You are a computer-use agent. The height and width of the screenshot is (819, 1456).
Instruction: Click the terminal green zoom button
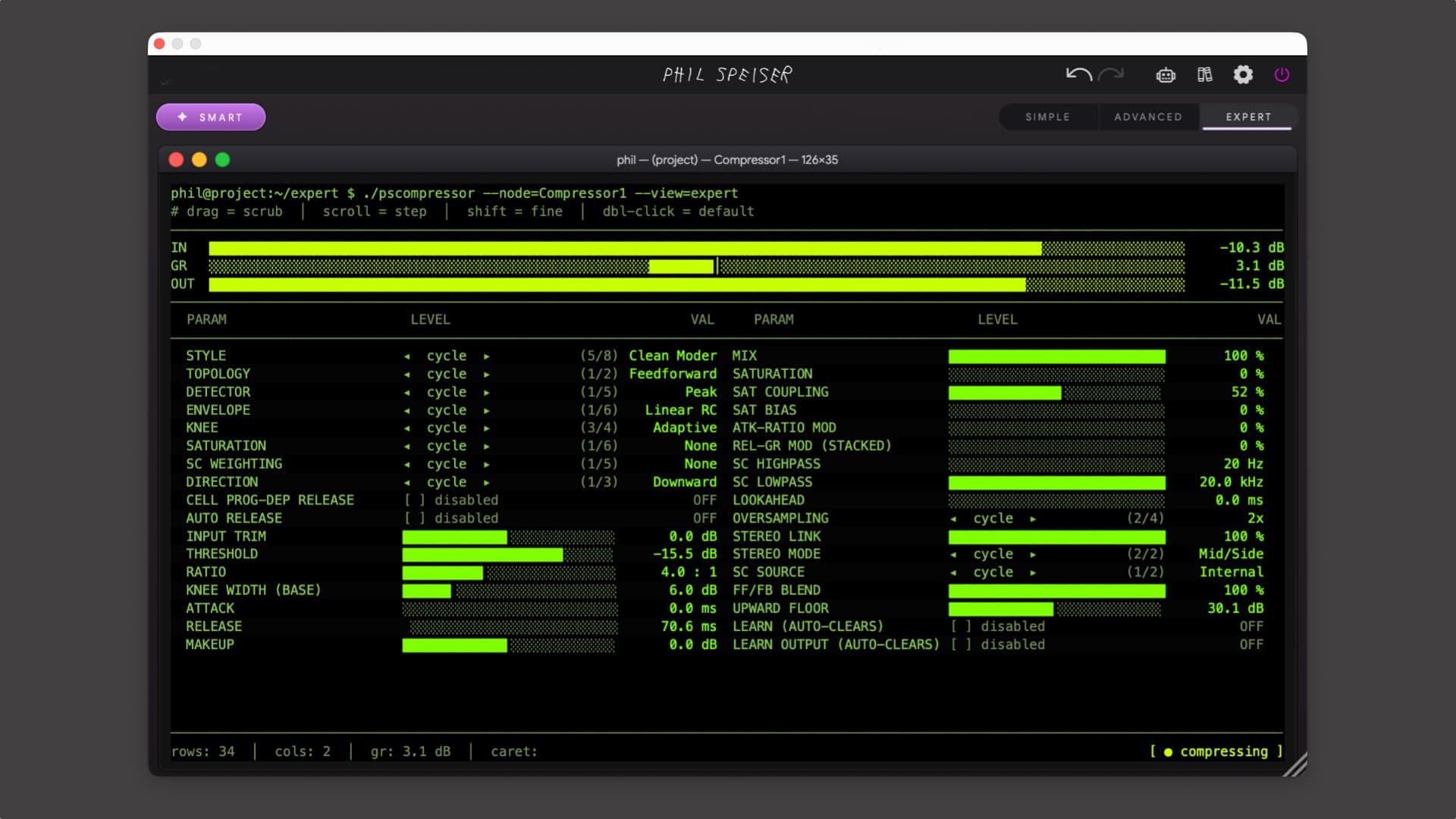click(x=222, y=159)
